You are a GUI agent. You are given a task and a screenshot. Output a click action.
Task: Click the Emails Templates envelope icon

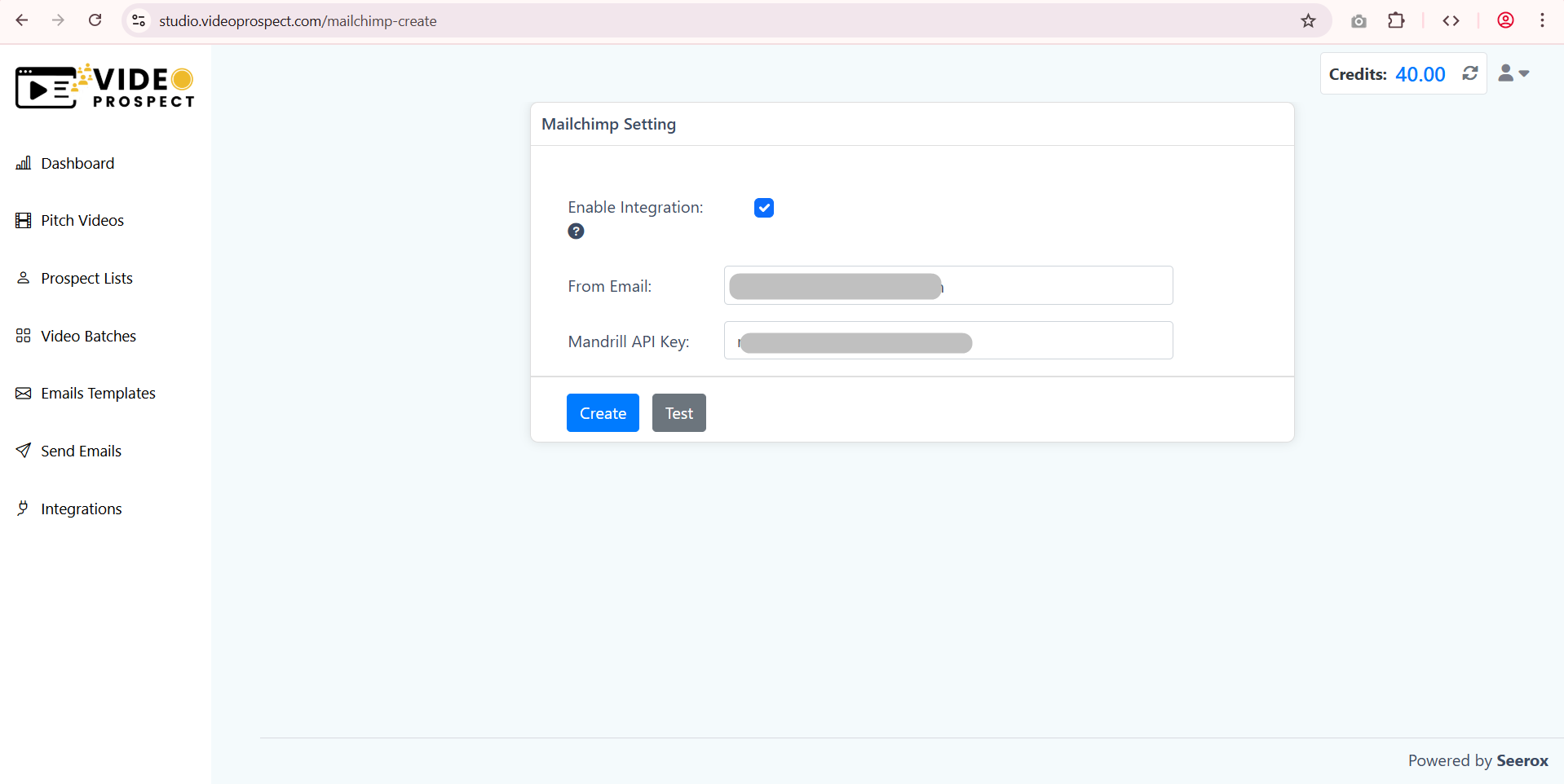click(x=24, y=393)
